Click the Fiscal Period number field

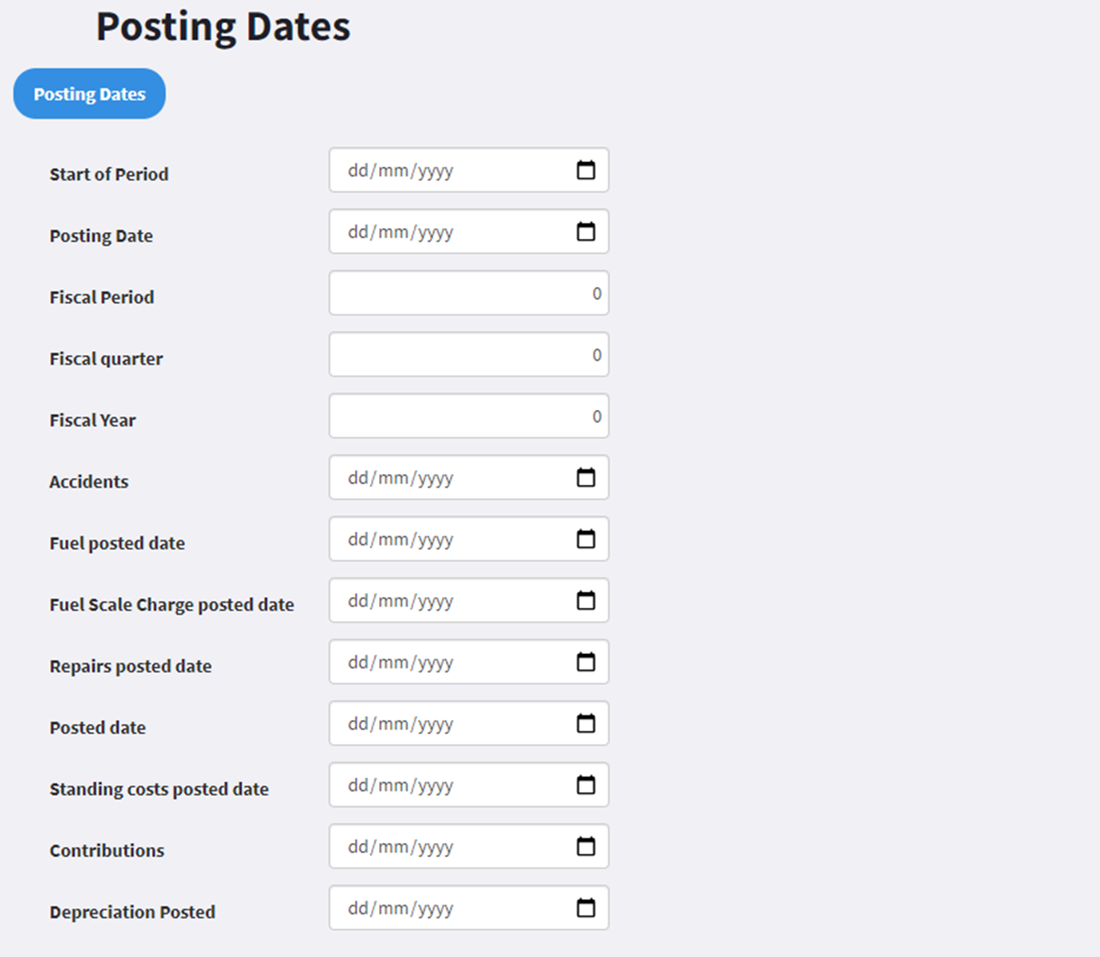[469, 293]
